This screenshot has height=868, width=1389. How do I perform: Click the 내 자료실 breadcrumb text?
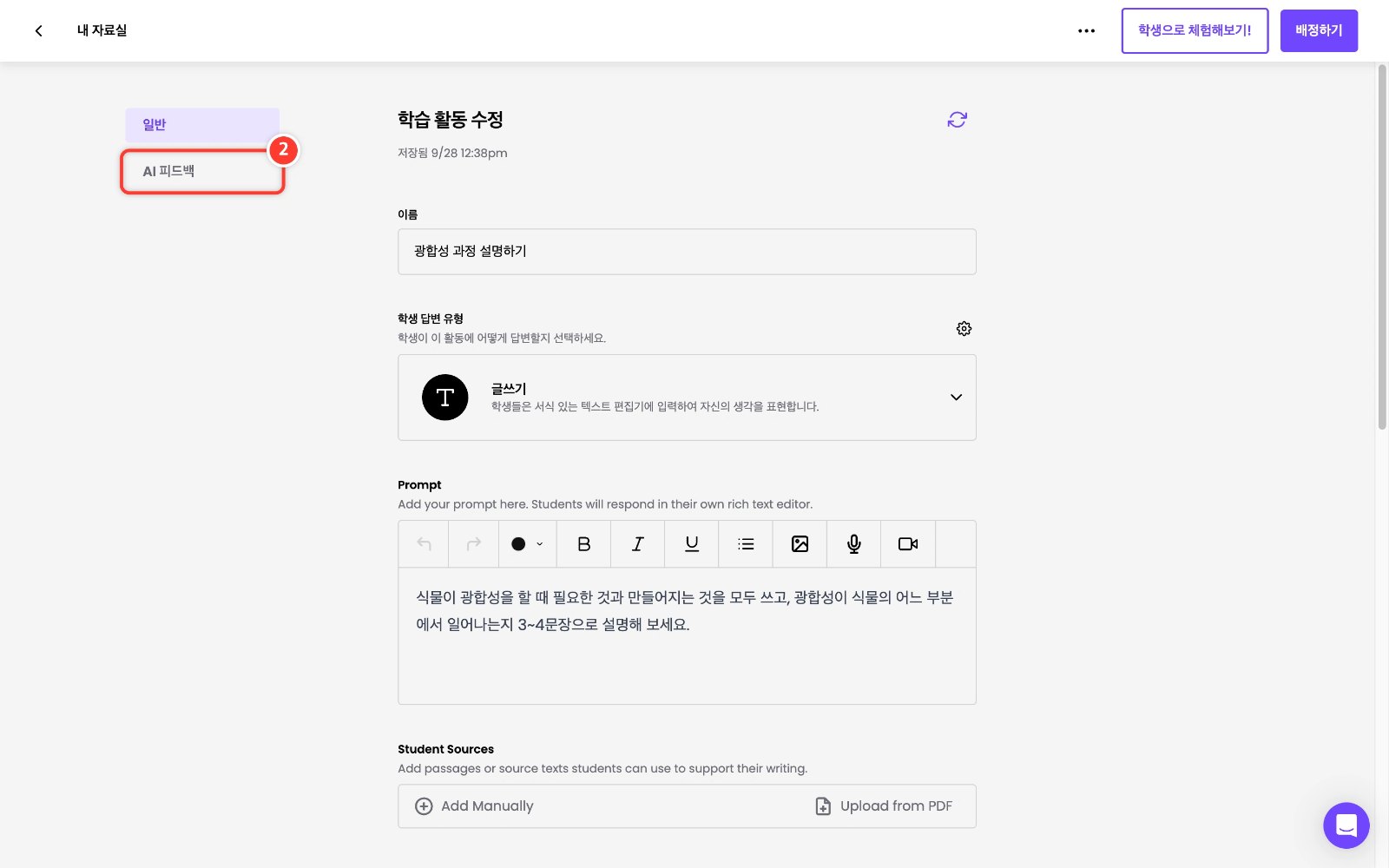[x=102, y=30]
